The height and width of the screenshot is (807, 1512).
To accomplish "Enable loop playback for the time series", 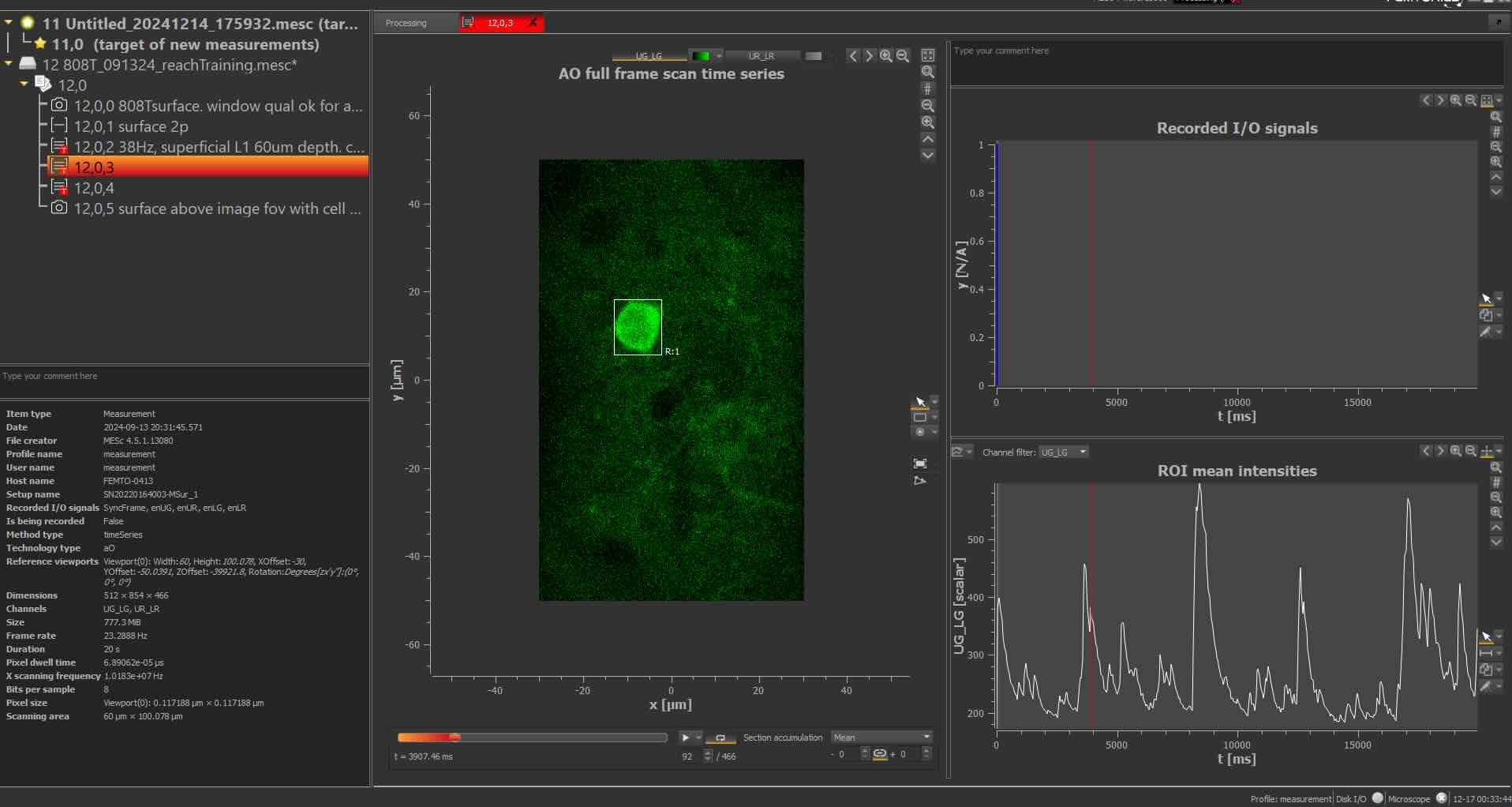I will click(720, 738).
